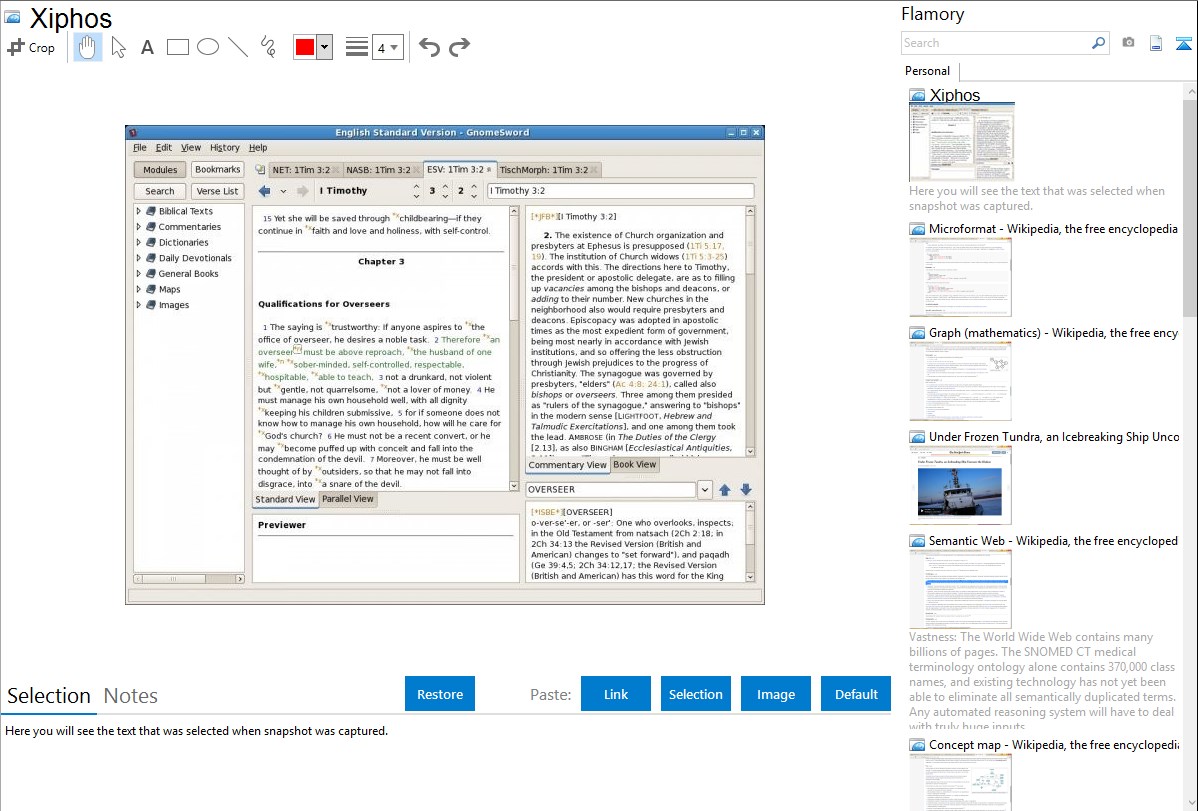Click the line thickness icon
This screenshot has height=811, width=1198.
click(x=356, y=47)
